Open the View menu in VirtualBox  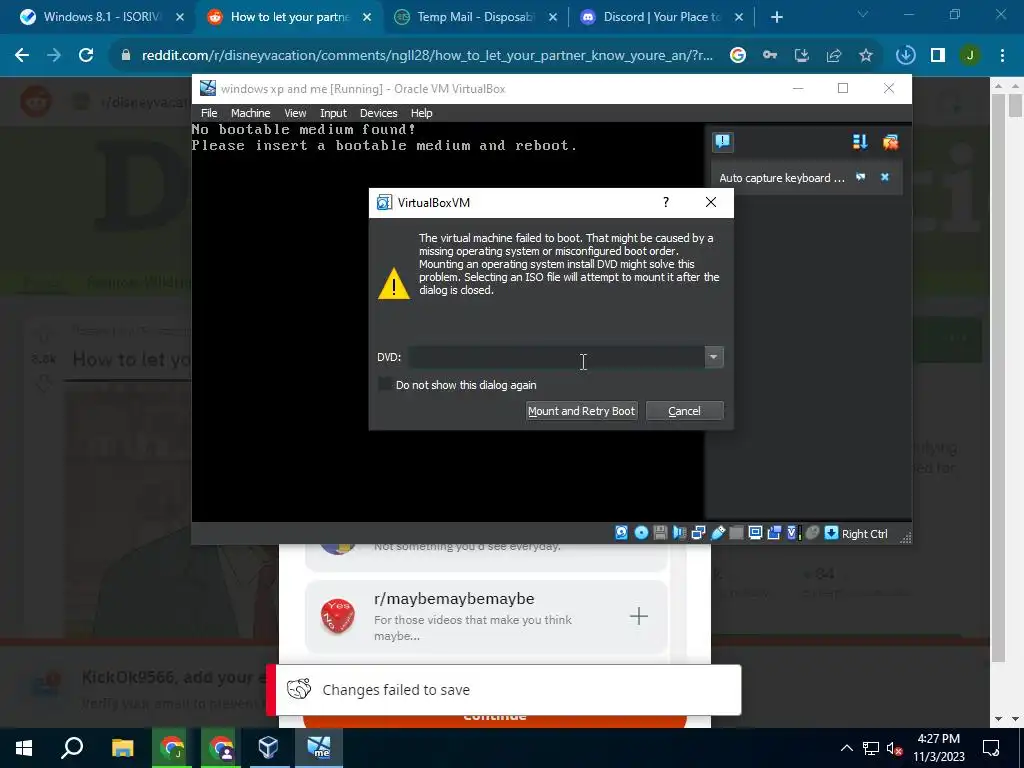click(295, 113)
